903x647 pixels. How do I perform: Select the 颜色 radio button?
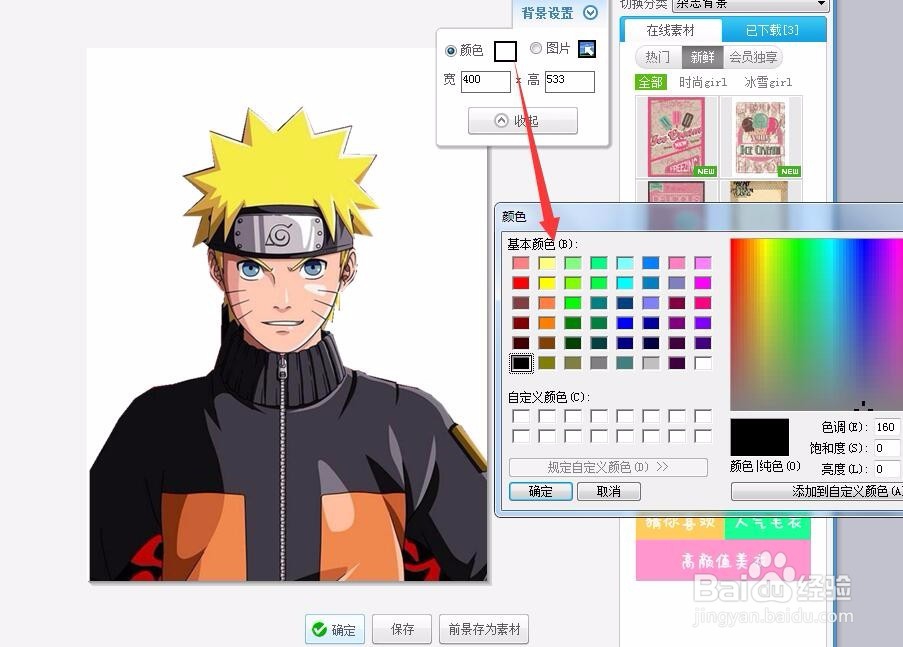click(450, 51)
